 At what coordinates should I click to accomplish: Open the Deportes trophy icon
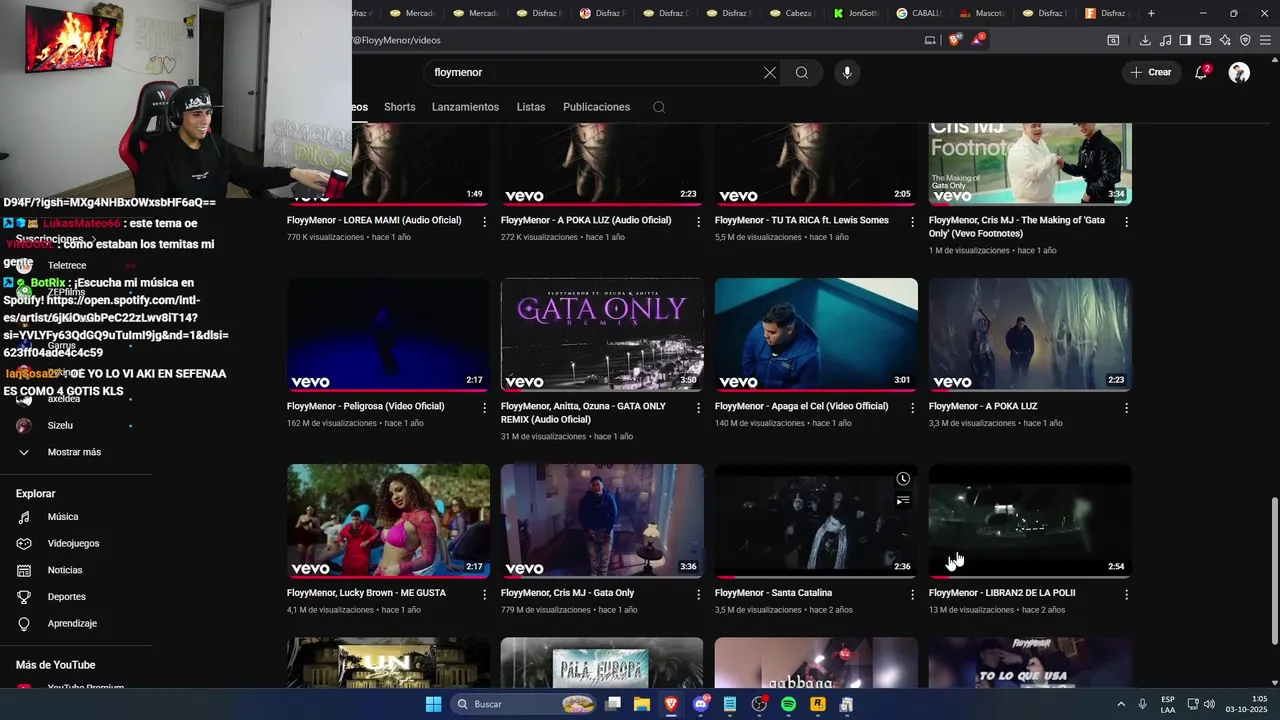point(24,597)
